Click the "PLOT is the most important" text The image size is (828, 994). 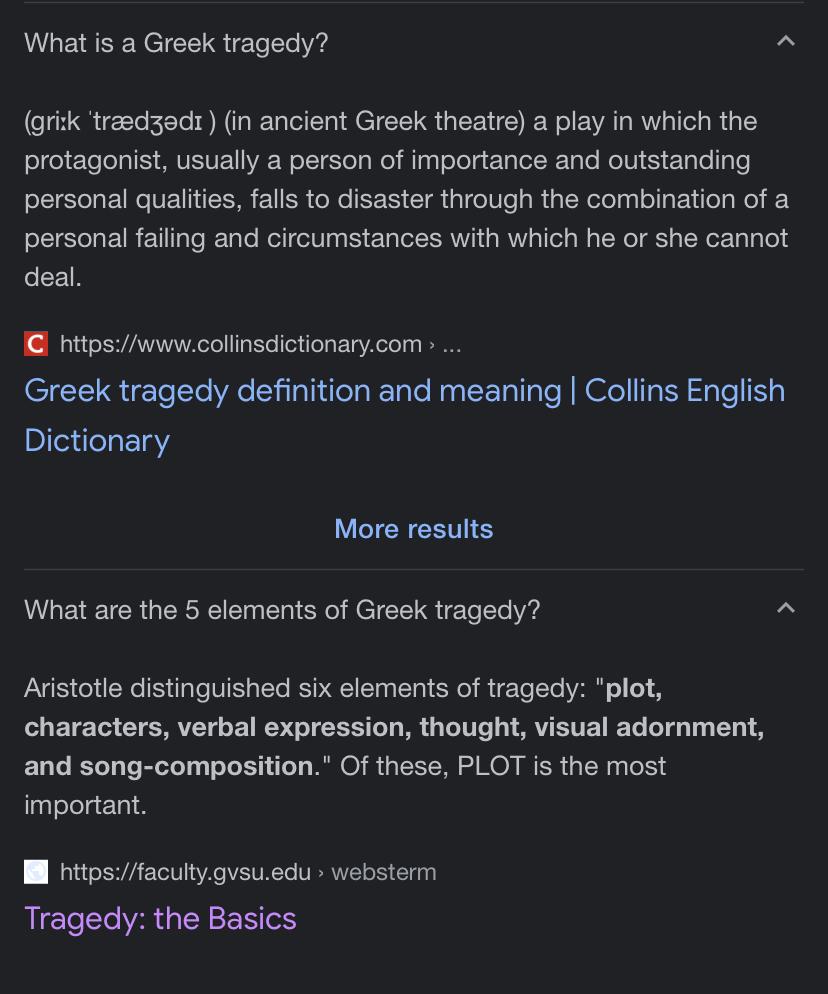pos(345,785)
